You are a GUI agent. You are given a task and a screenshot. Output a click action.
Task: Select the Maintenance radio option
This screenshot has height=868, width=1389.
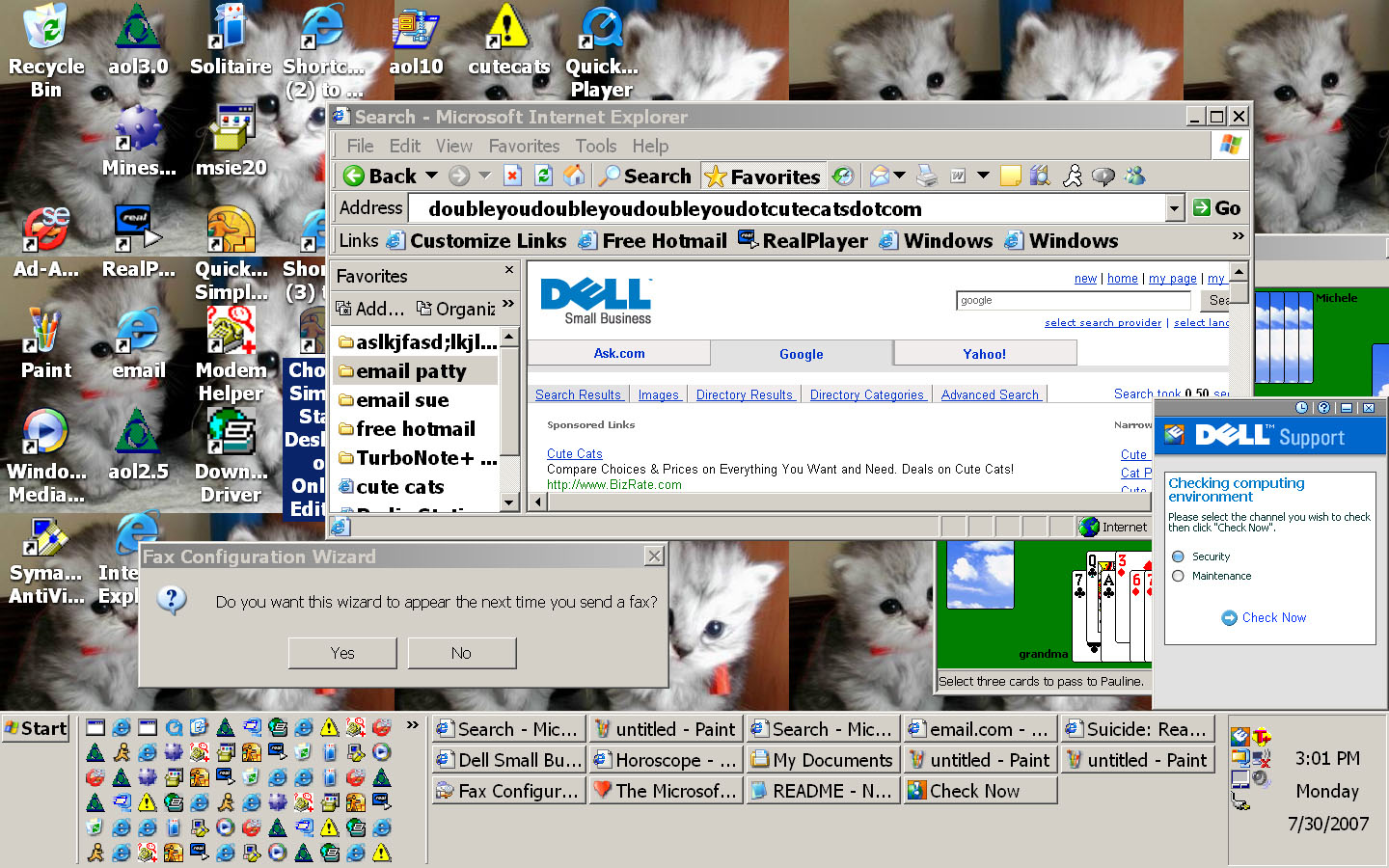pyautogui.click(x=1178, y=576)
